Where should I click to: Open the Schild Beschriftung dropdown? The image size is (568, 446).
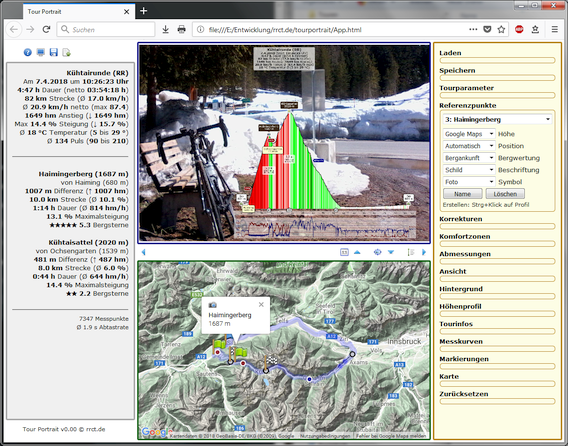click(469, 170)
